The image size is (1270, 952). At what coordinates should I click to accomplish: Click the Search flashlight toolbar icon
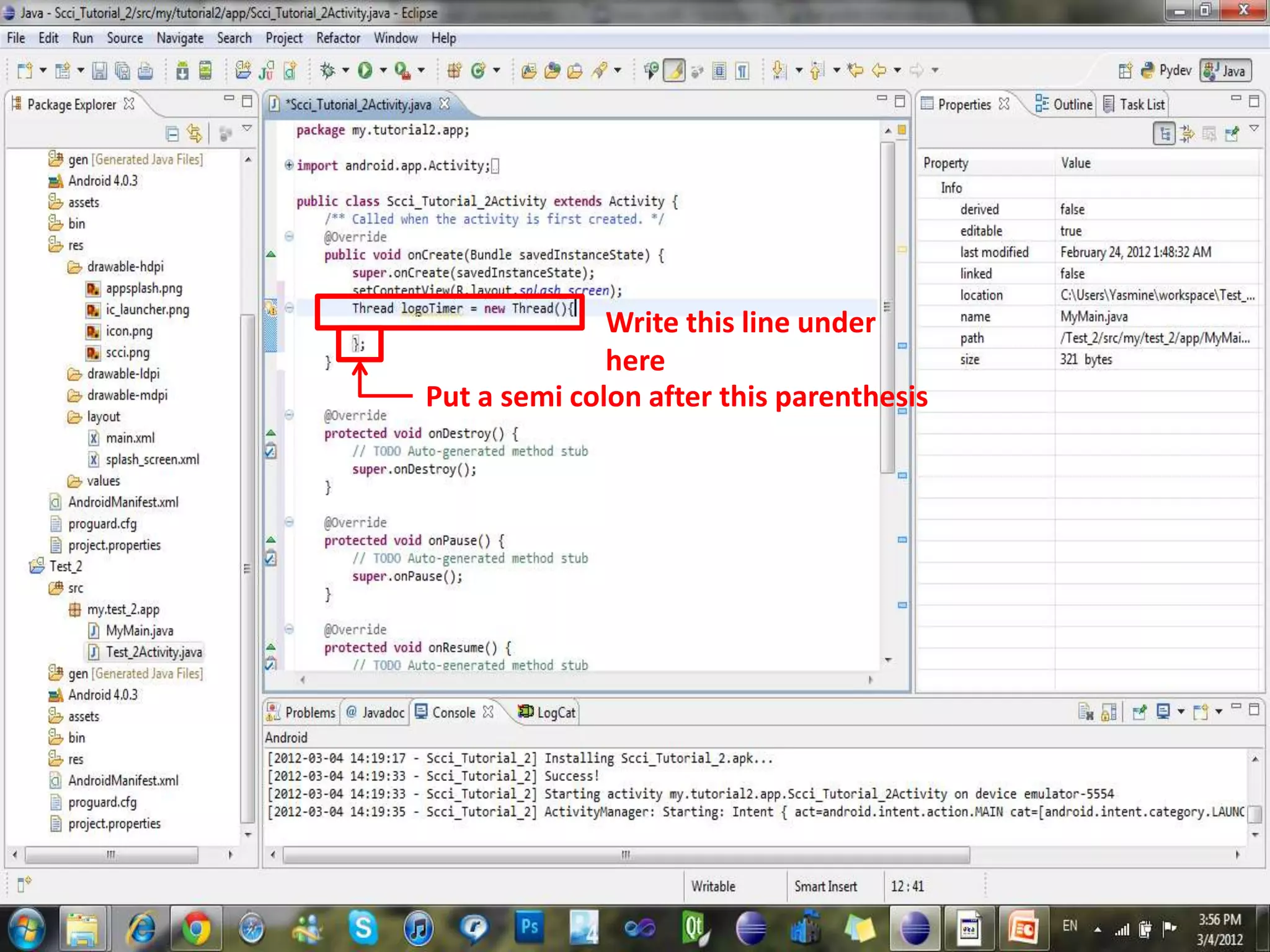[x=599, y=71]
